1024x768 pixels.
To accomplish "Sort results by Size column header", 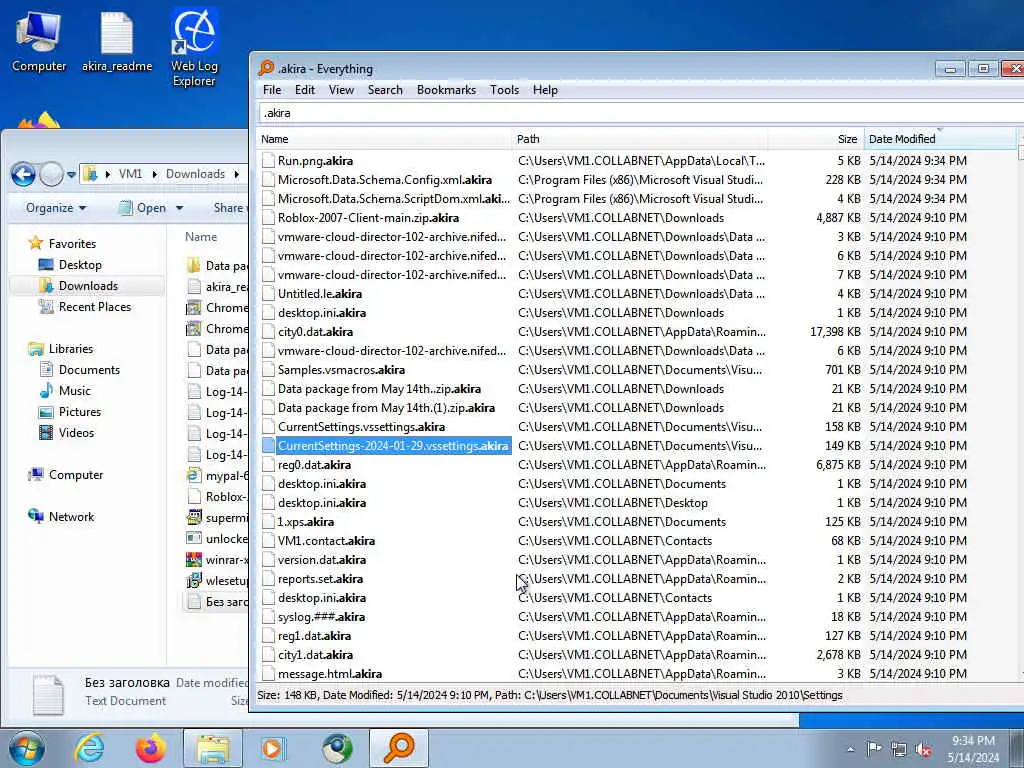I will tap(816, 139).
